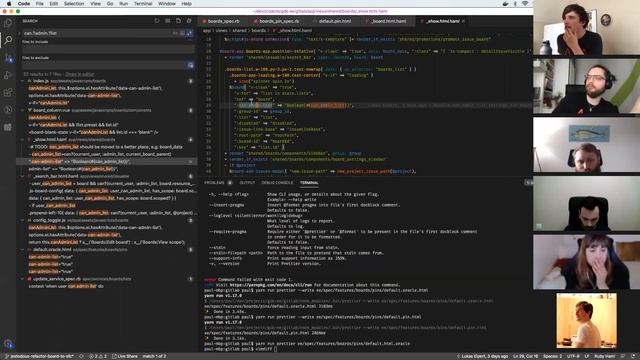Click the Bluetooth icon in menu bar
640x360 pixels.
[515, 4]
